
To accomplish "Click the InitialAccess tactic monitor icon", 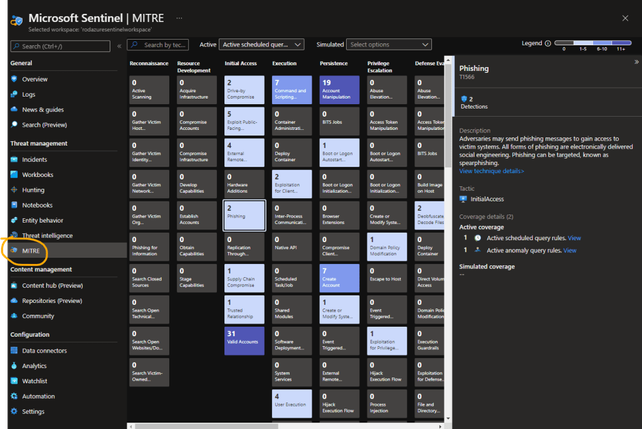I will tap(463, 199).
